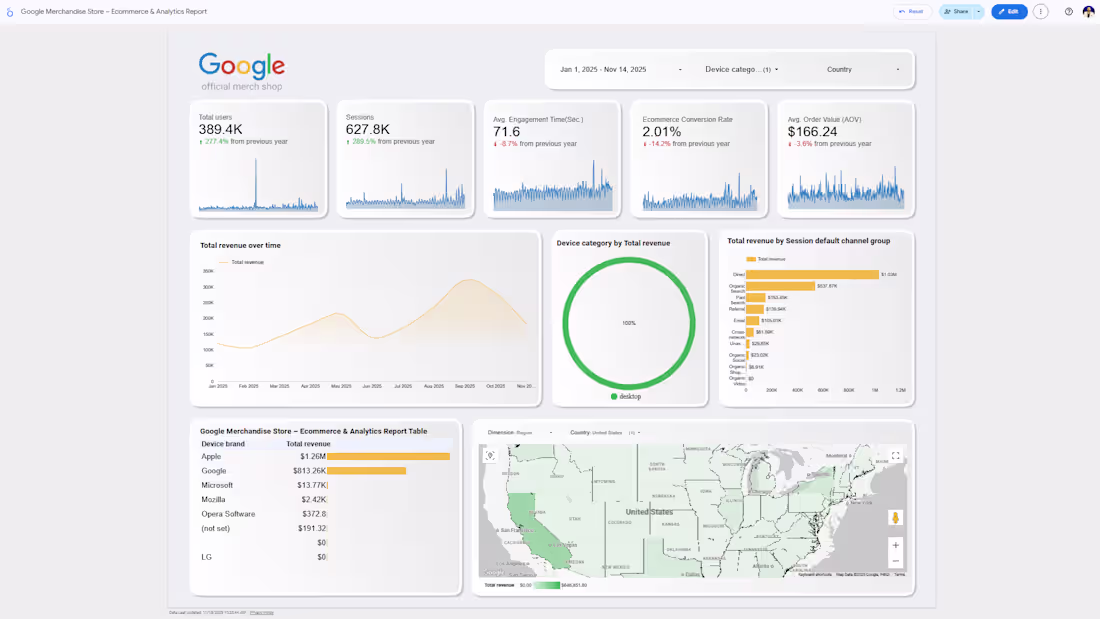Open the map Dimension Region dropdown
This screenshot has height=619, width=1100.
(520, 432)
